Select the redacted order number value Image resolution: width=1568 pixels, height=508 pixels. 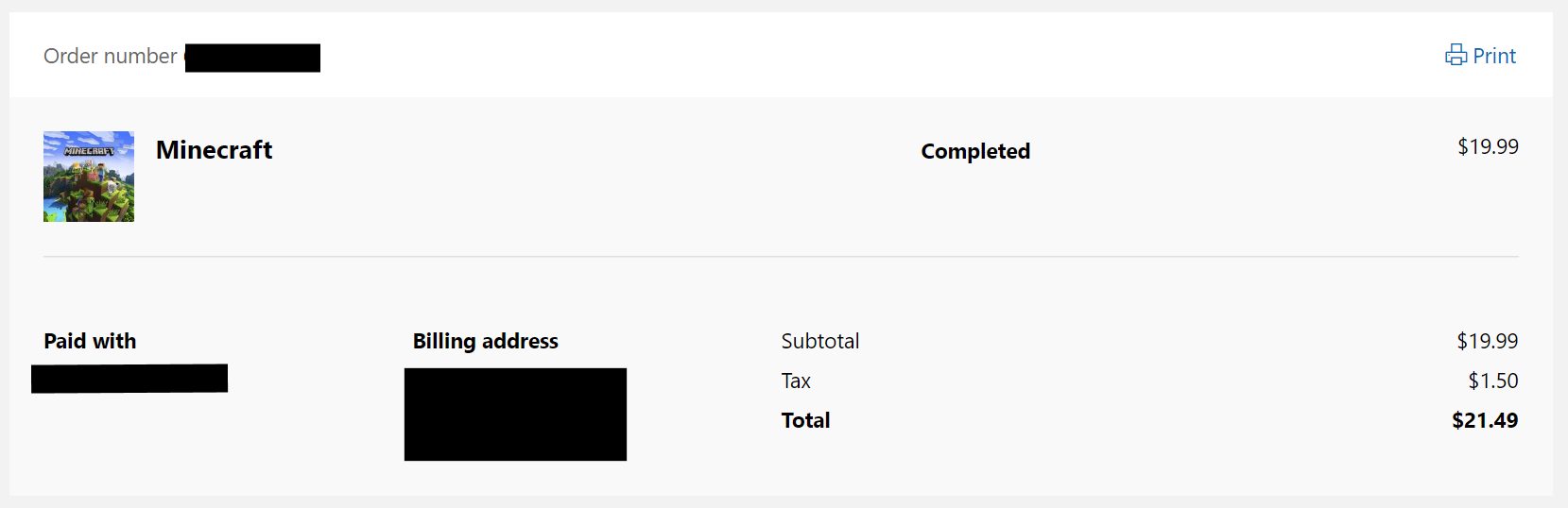click(x=252, y=58)
